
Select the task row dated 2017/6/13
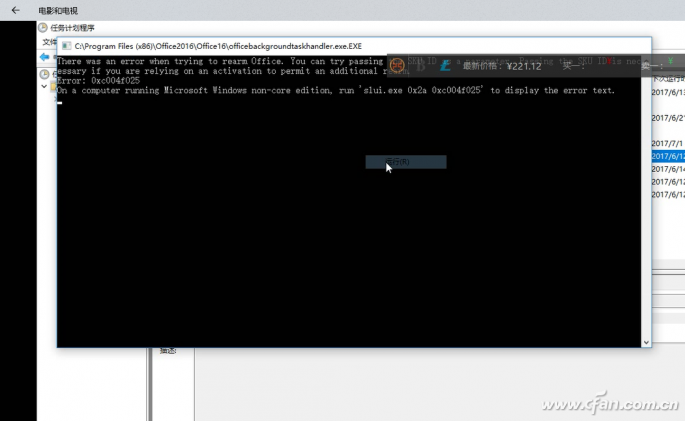pyautogui.click(x=668, y=93)
